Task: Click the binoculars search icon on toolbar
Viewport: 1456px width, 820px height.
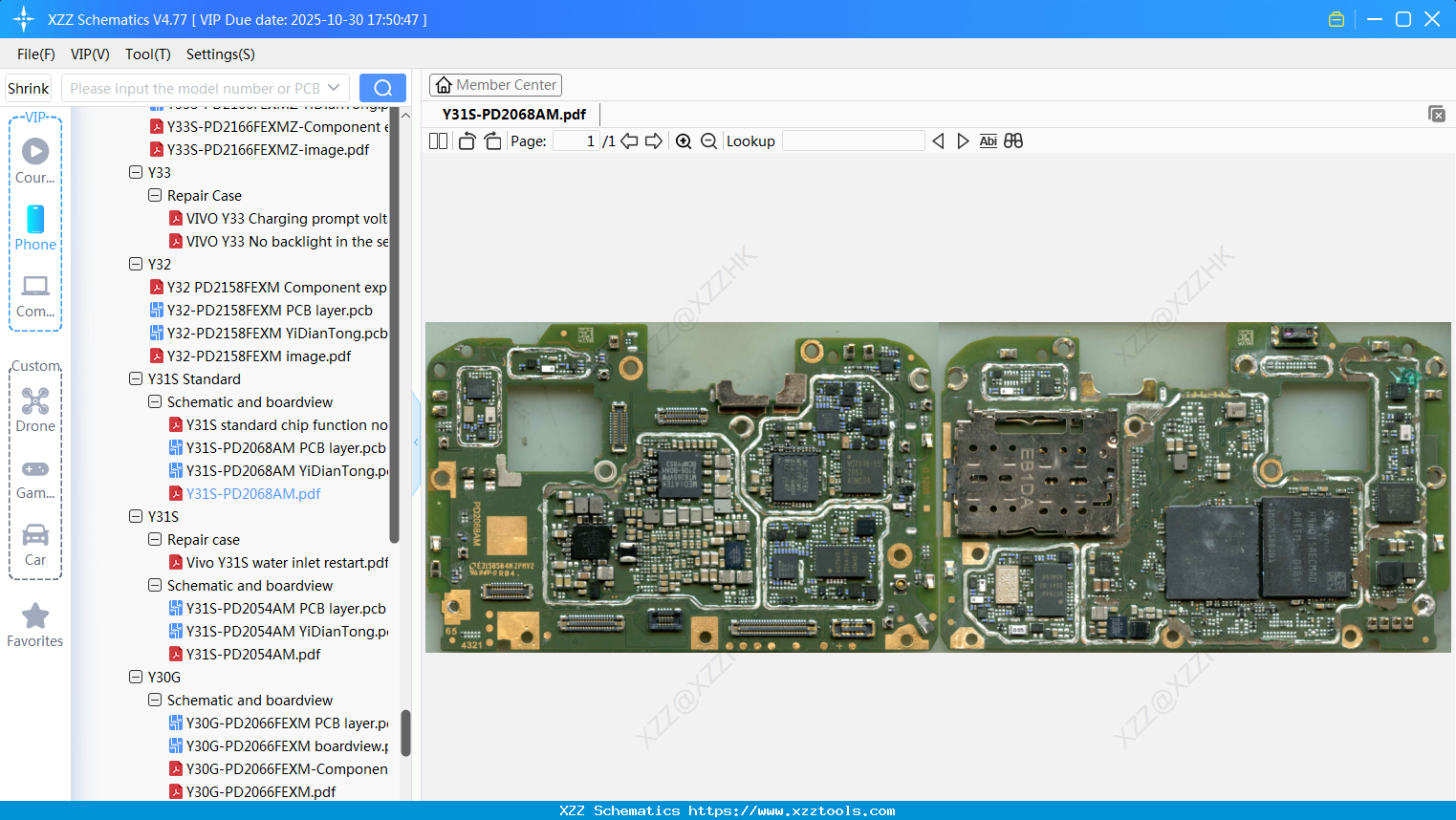Action: coord(1013,140)
